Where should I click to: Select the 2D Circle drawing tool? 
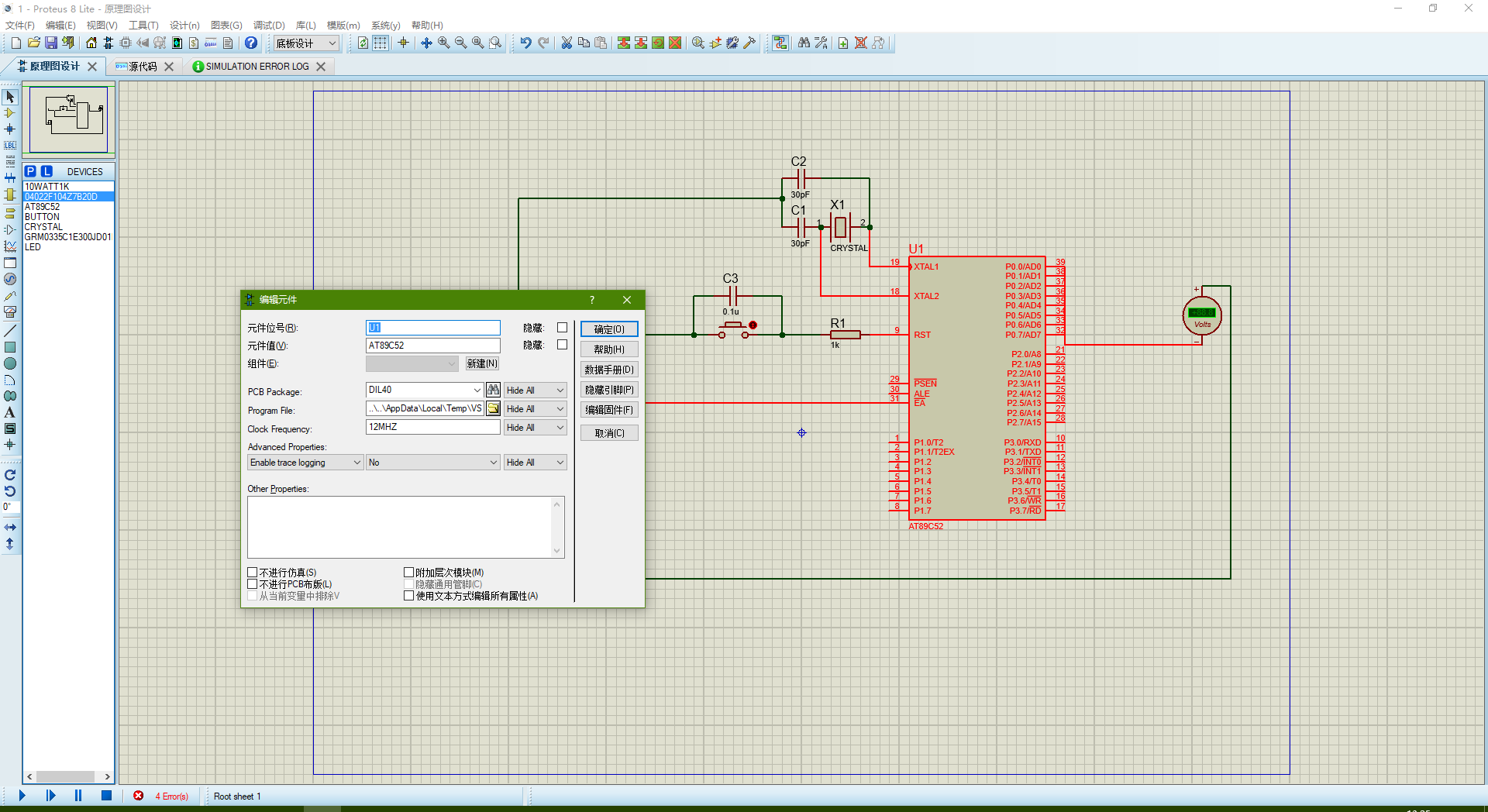(10, 363)
